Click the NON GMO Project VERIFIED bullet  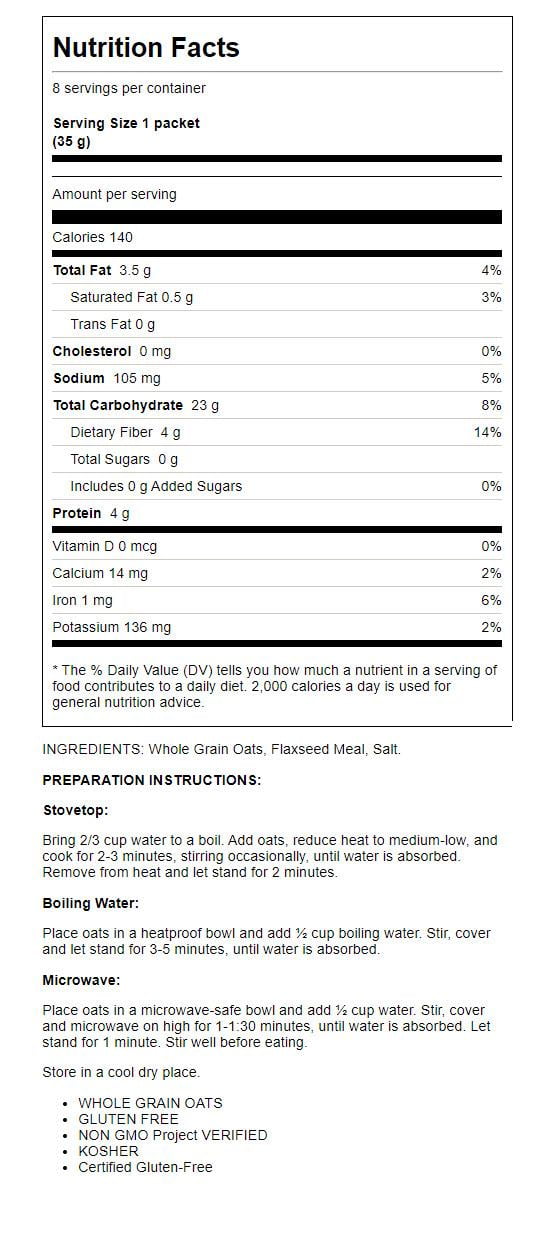pyautogui.click(x=173, y=1135)
